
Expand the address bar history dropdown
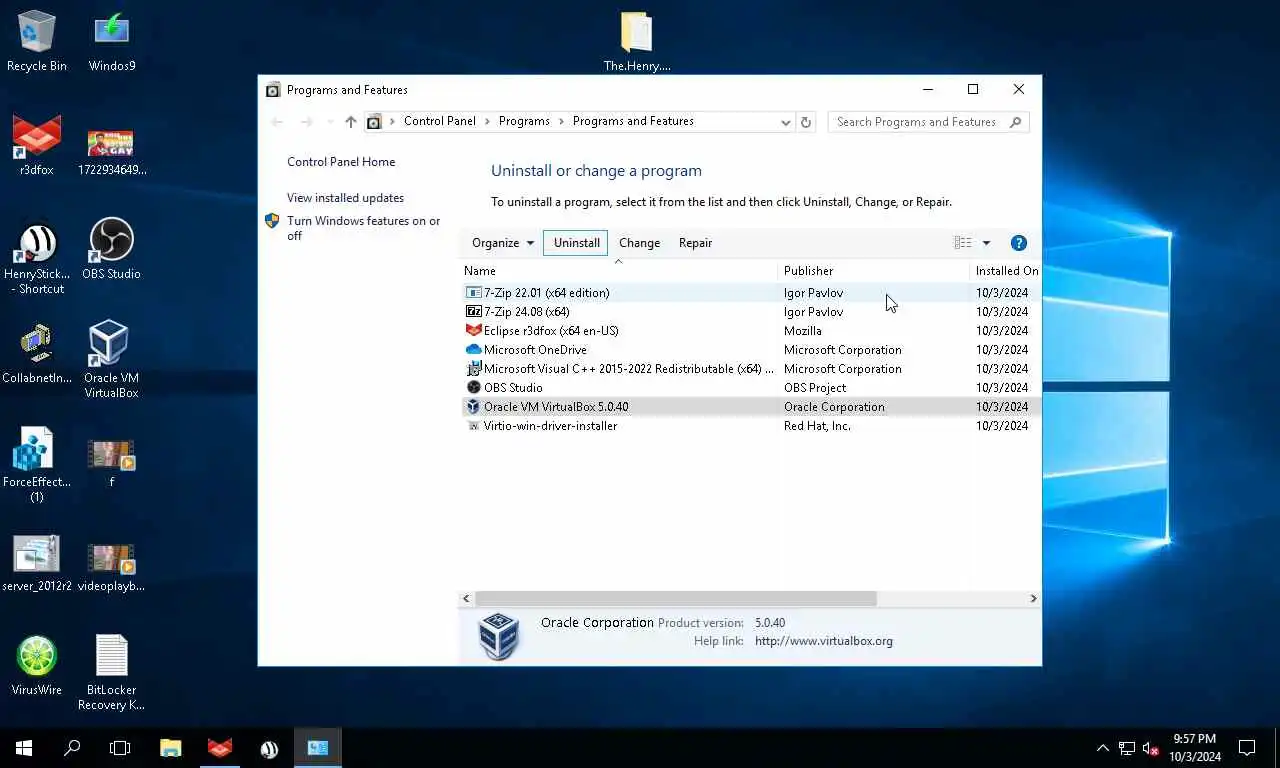786,122
